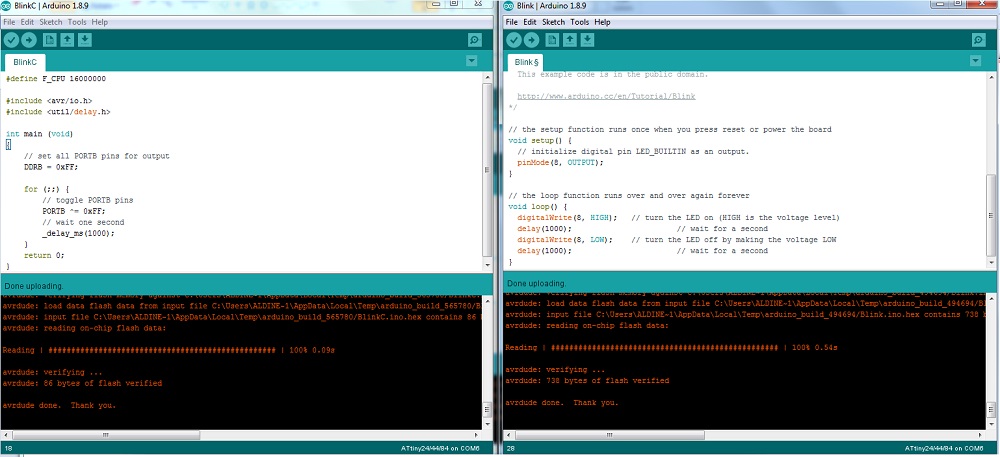Open Serial Monitor in Blink window
1000x457 pixels.
(978, 40)
